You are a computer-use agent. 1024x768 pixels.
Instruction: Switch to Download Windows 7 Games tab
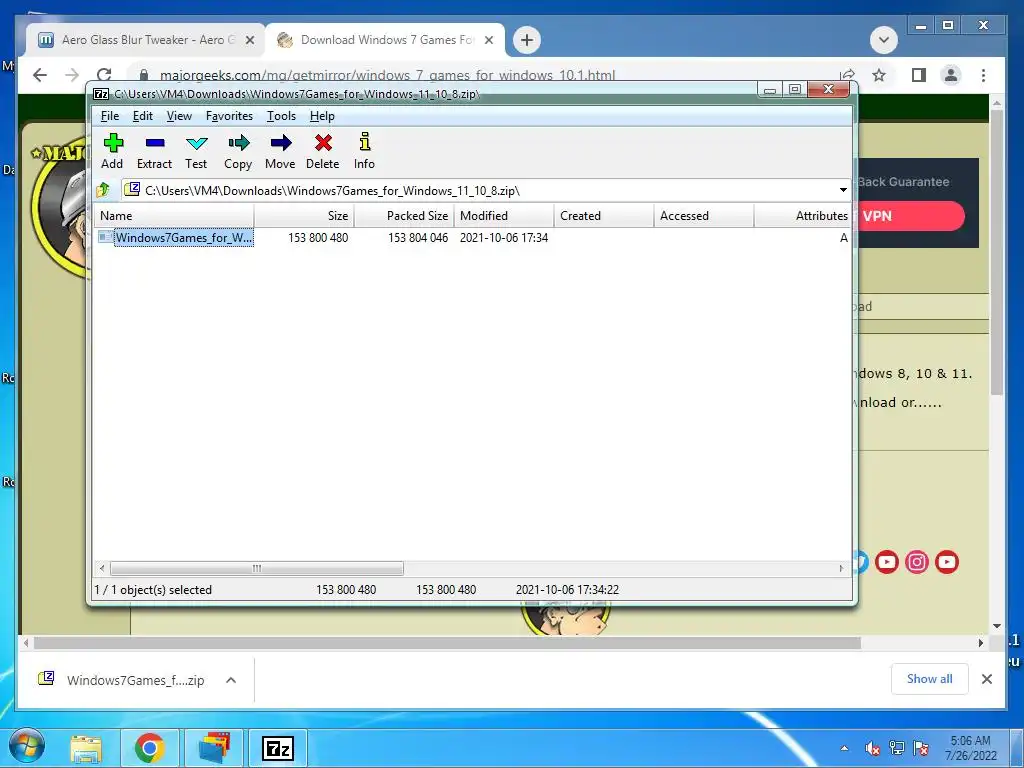tap(387, 40)
